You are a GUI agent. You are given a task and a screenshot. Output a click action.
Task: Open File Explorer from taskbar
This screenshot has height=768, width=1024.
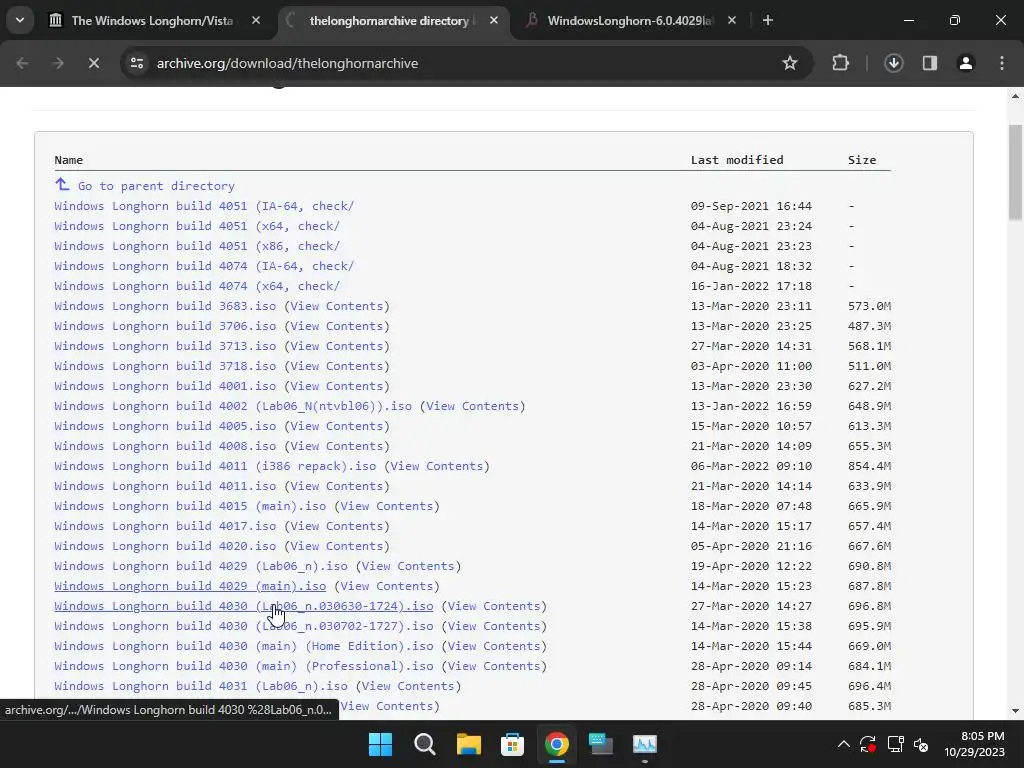pyautogui.click(x=468, y=744)
